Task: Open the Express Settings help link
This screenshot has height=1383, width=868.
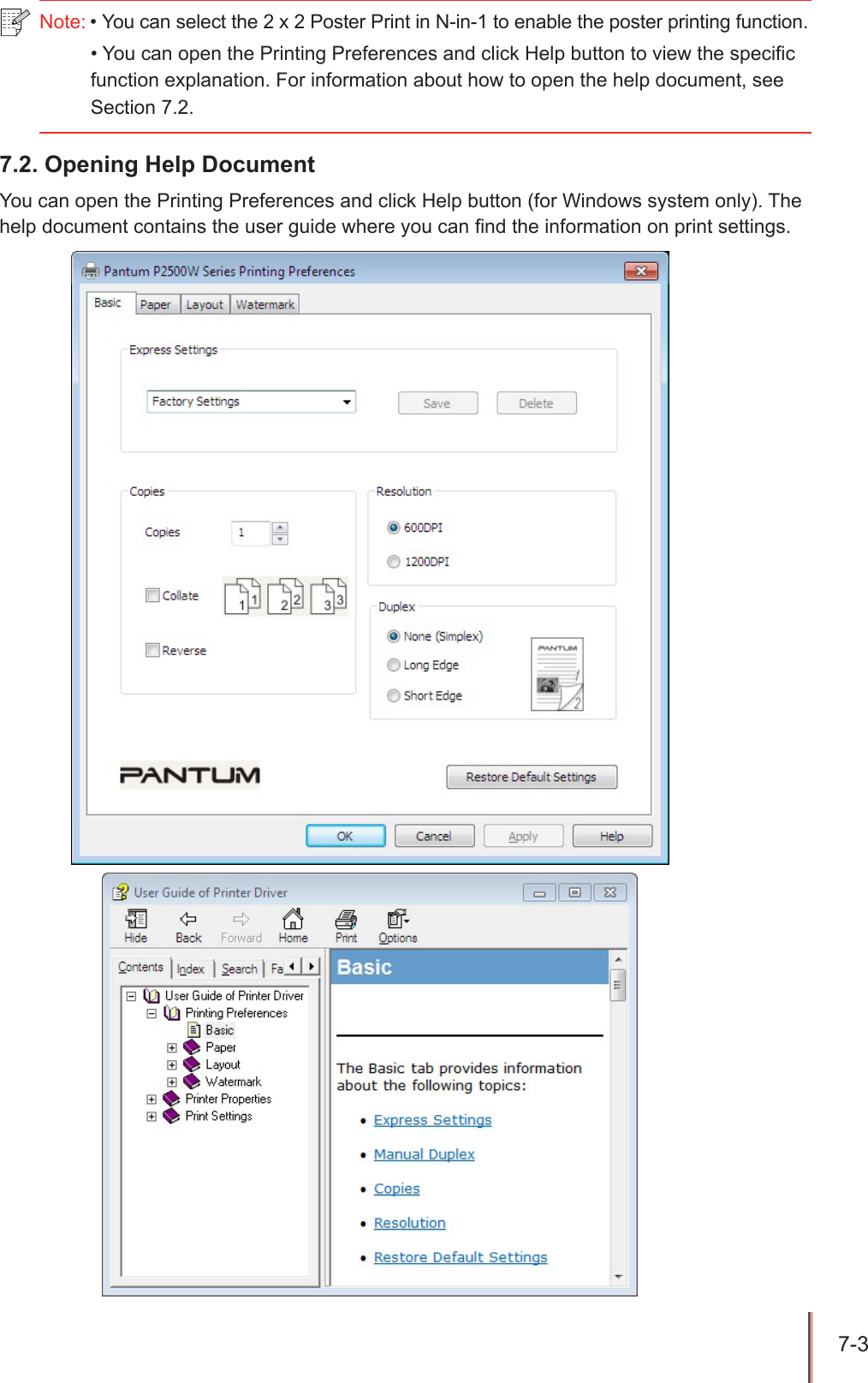Action: pos(432,1120)
